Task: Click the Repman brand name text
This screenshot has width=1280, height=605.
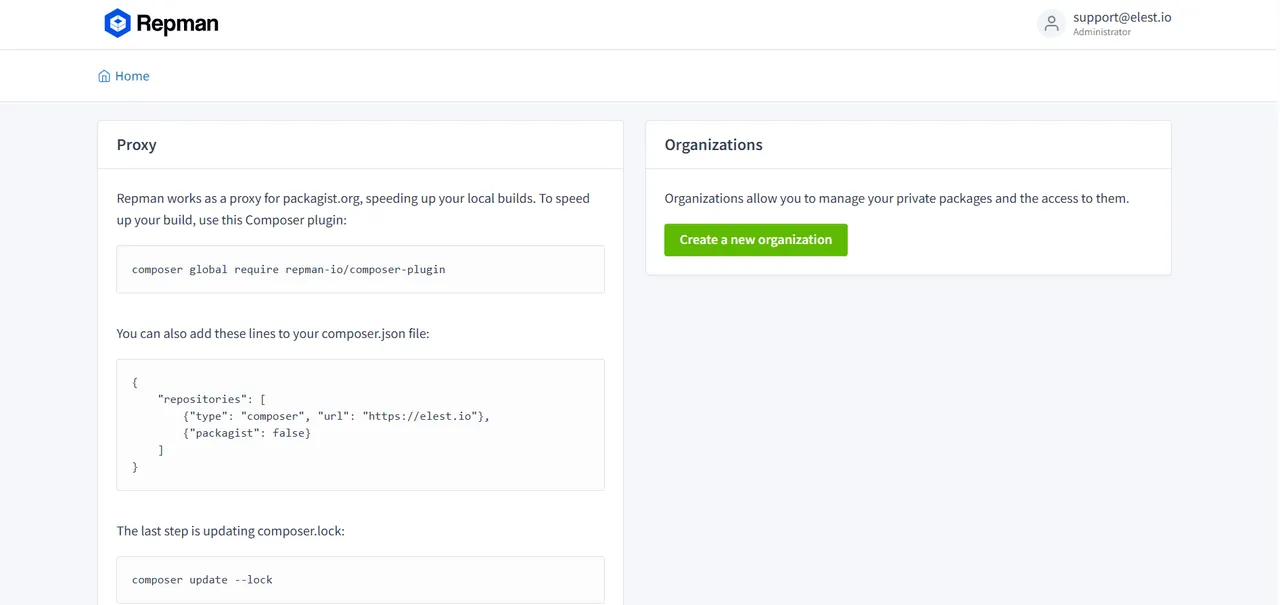Action: point(177,24)
